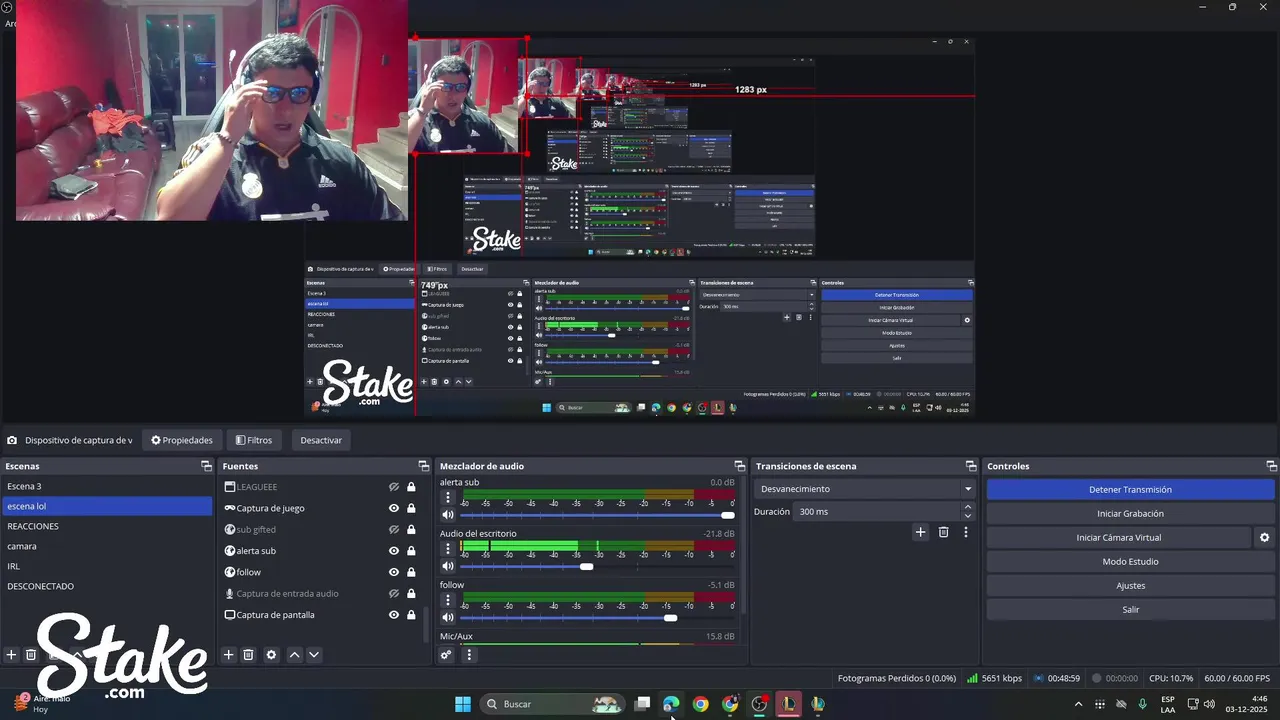Screen dimensions: 1280x720
Task: Move the source up
Action: [294, 655]
